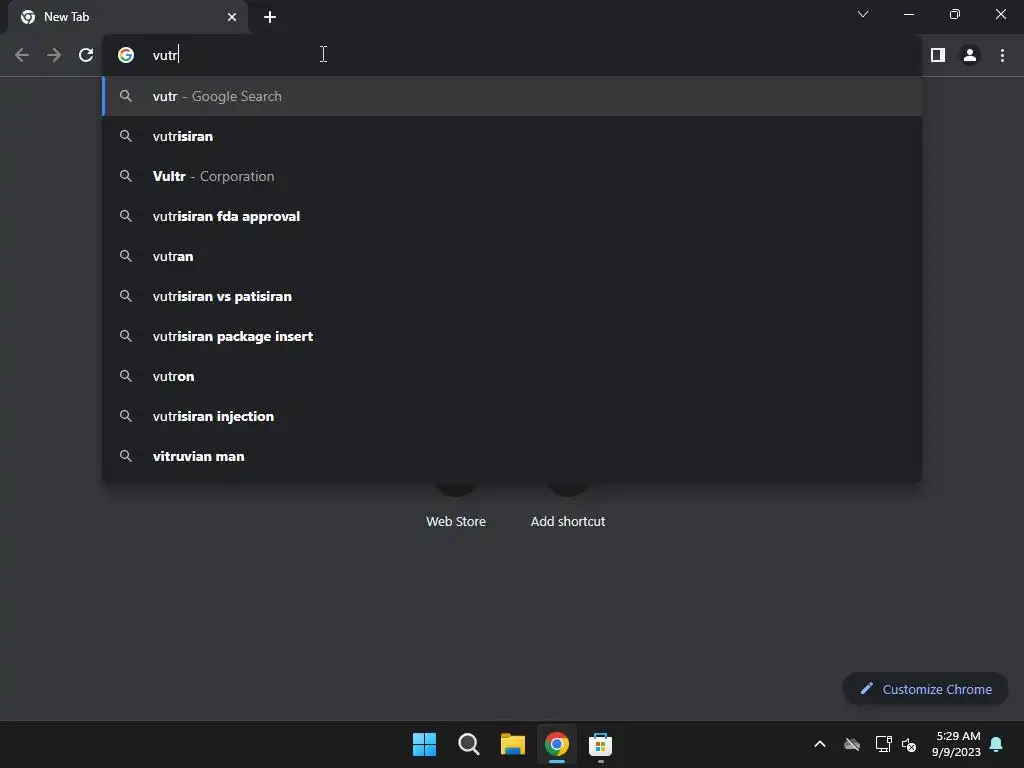Pick 'vutrisiran fda approval' suggestion
1024x768 pixels.
(512, 216)
